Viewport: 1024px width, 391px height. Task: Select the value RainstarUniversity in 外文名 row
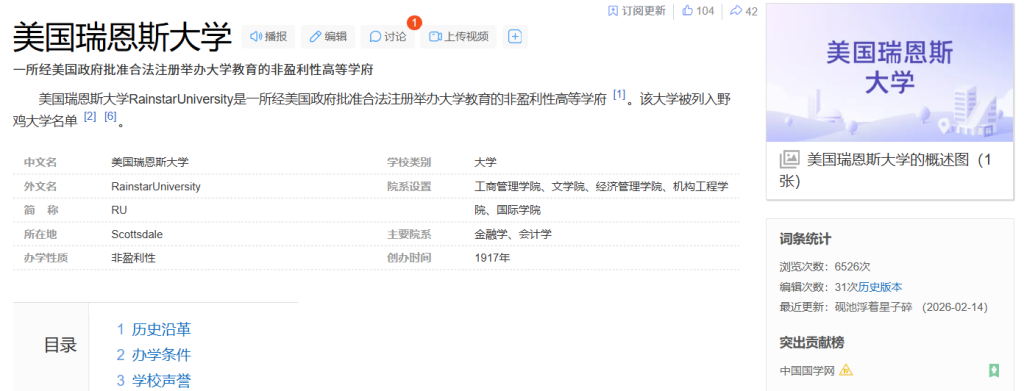pyautogui.click(x=156, y=187)
